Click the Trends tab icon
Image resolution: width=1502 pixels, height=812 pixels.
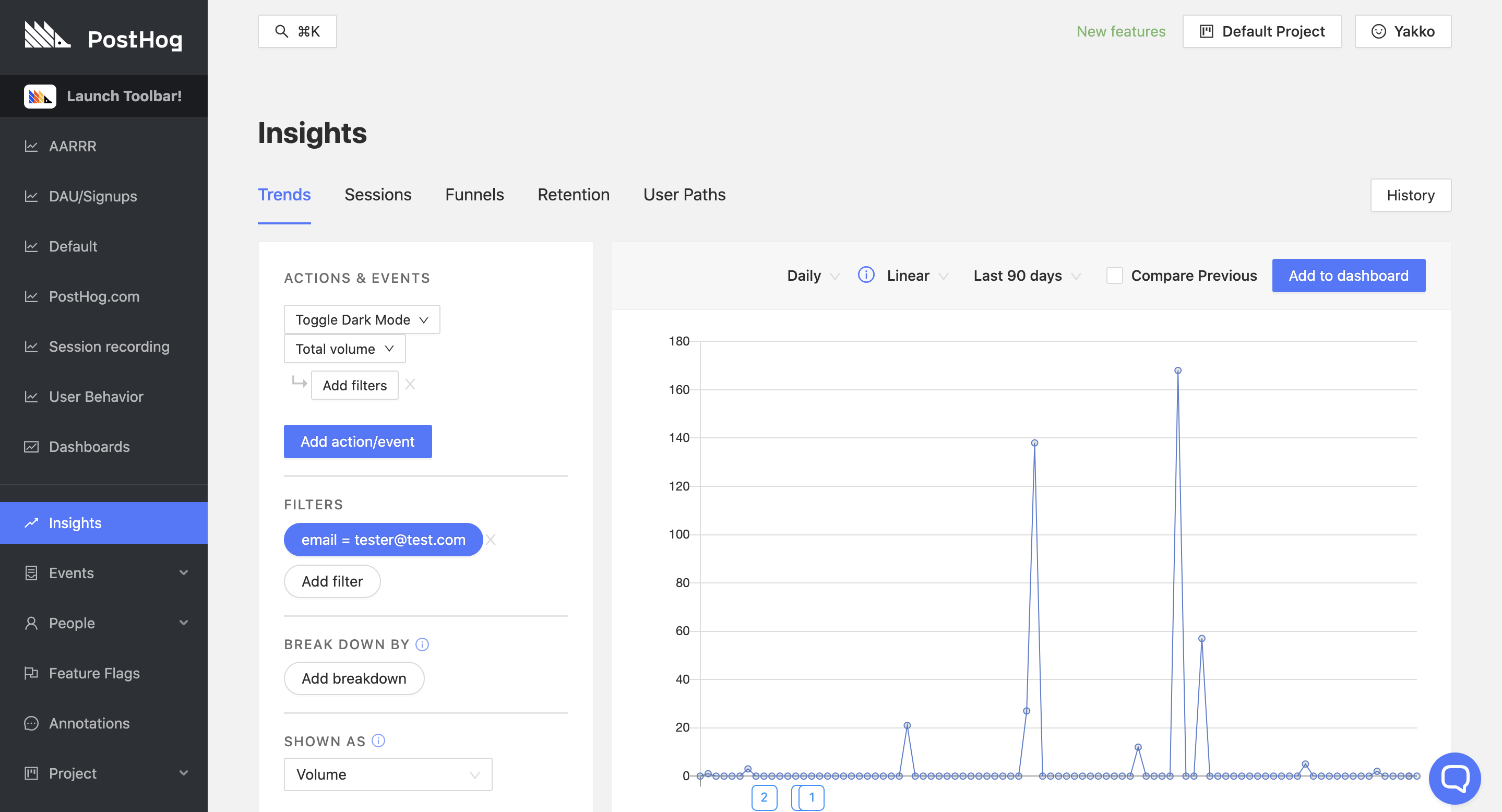click(284, 195)
